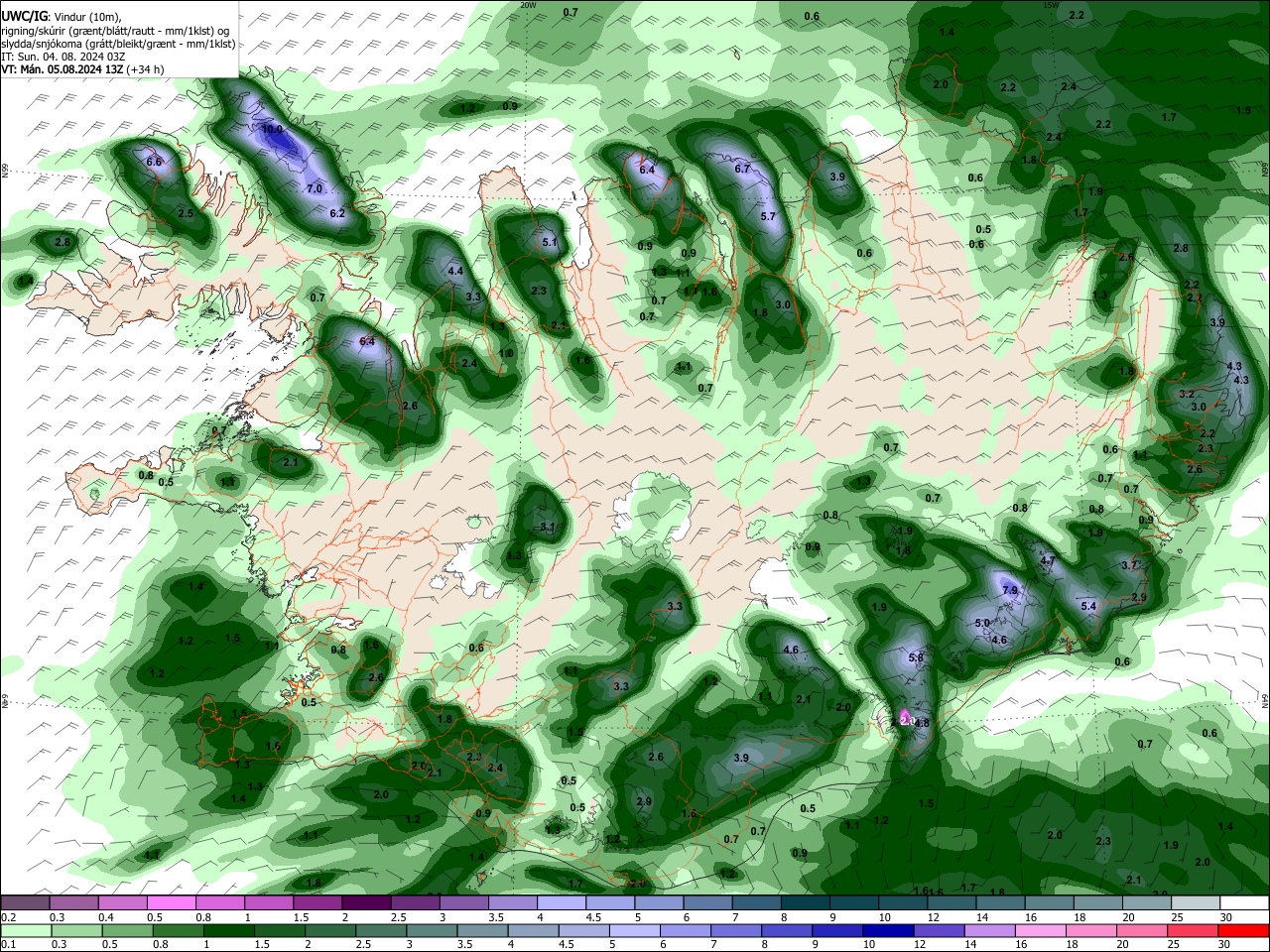Click the 5.7 precipitation value label
This screenshot has height=952, width=1270.
[x=767, y=216]
